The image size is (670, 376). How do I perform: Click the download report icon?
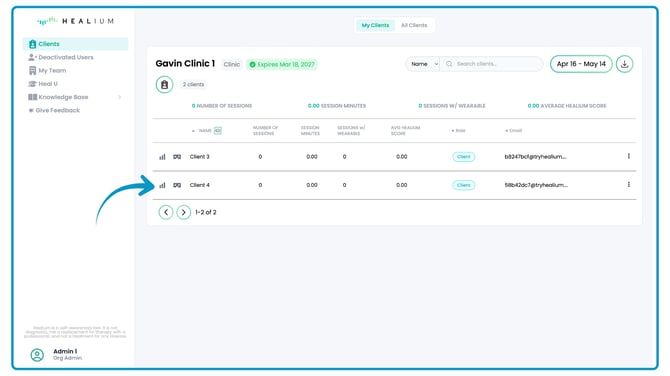(624, 64)
